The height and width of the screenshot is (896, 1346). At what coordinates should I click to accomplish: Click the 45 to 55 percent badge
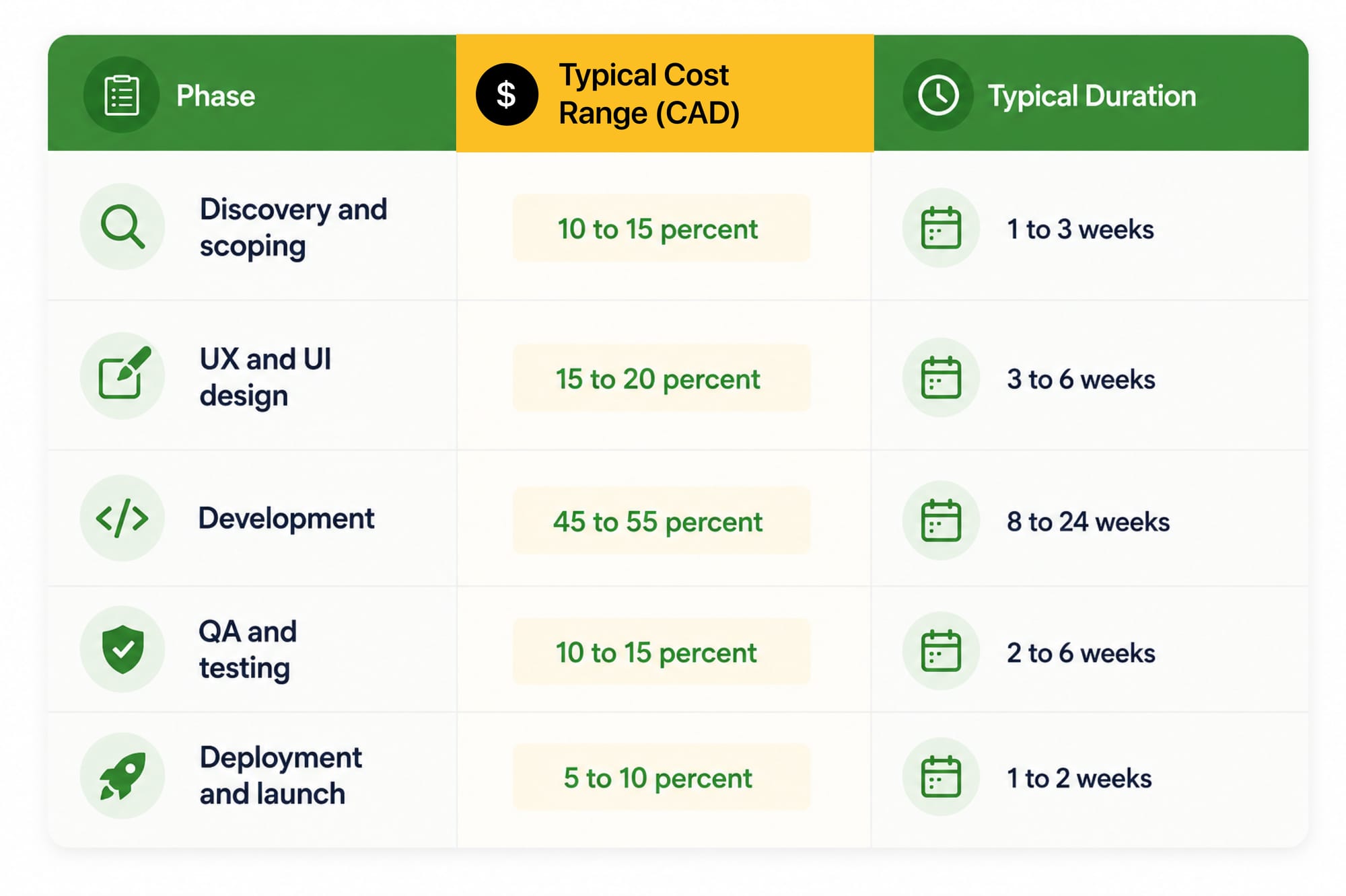(661, 521)
